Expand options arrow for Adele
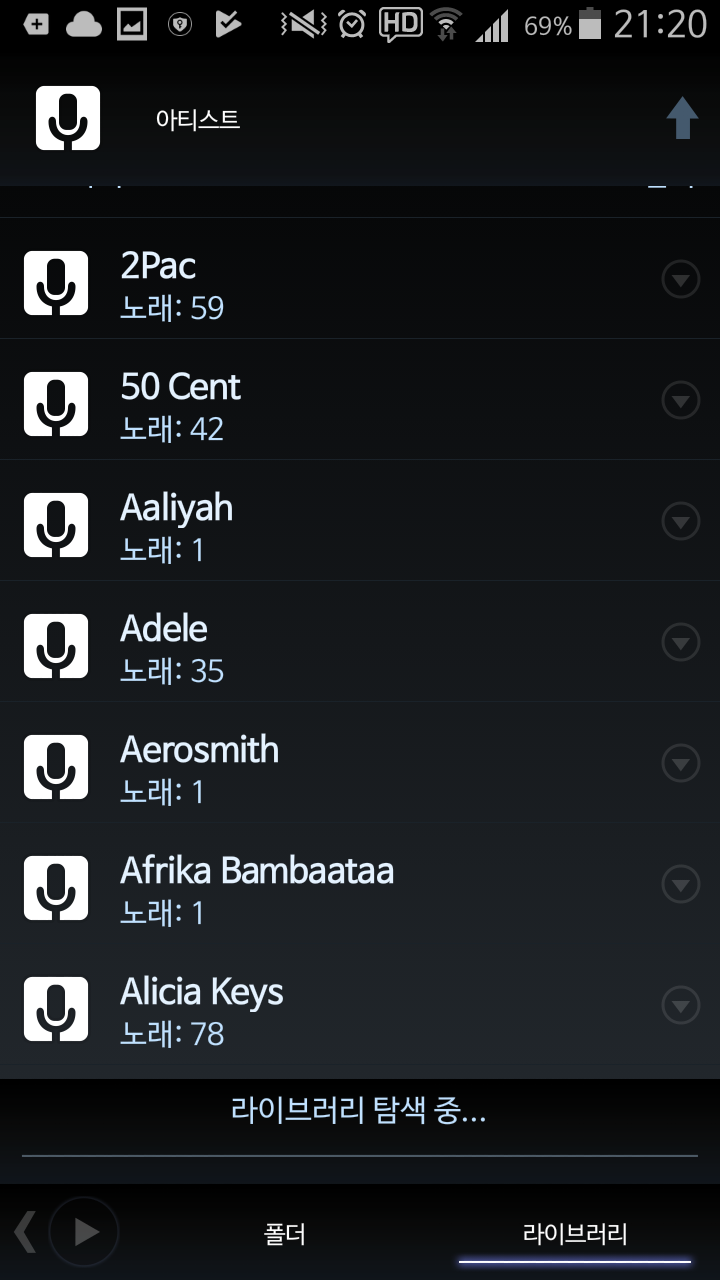 point(681,643)
